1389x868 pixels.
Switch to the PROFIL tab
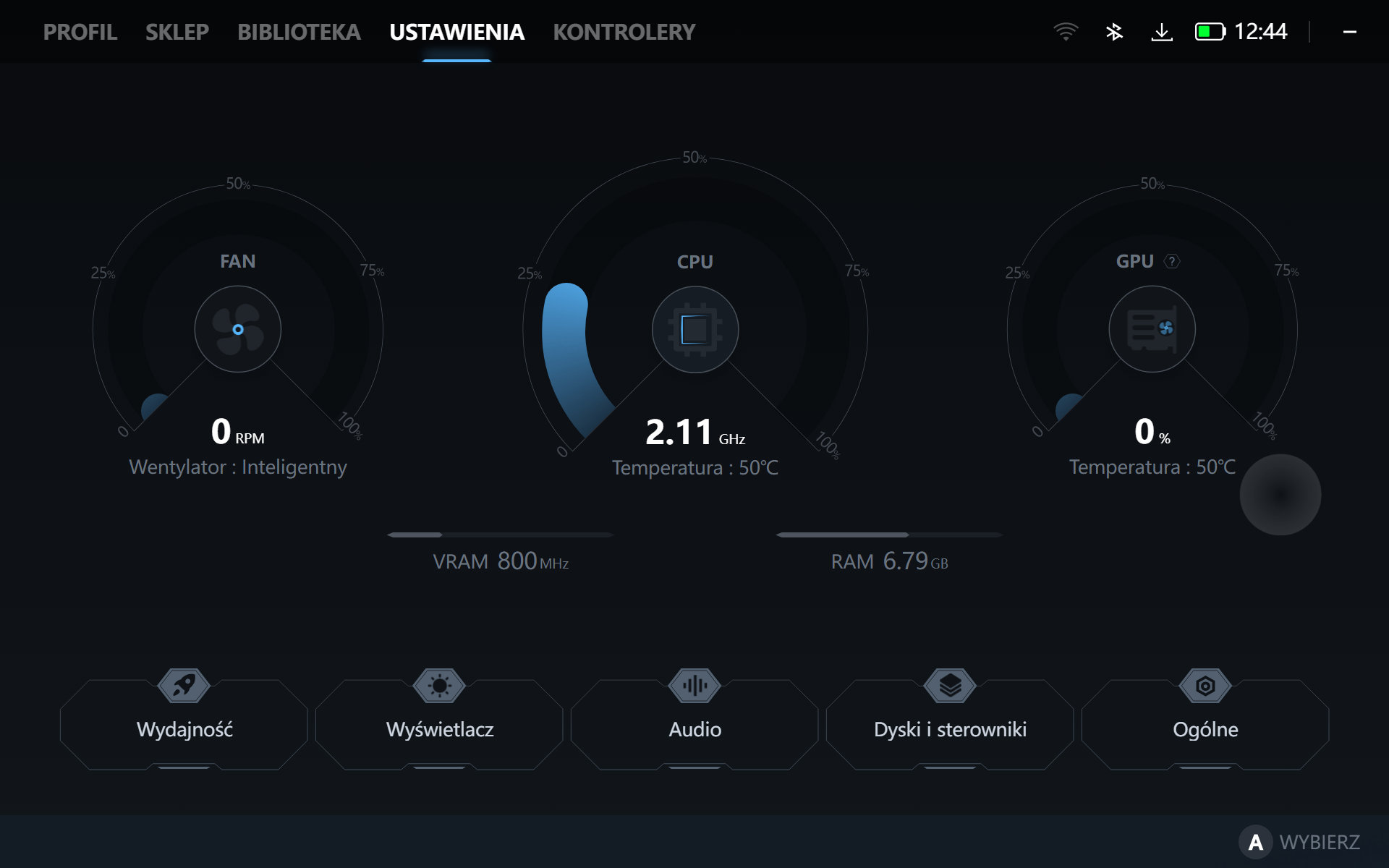(80, 32)
